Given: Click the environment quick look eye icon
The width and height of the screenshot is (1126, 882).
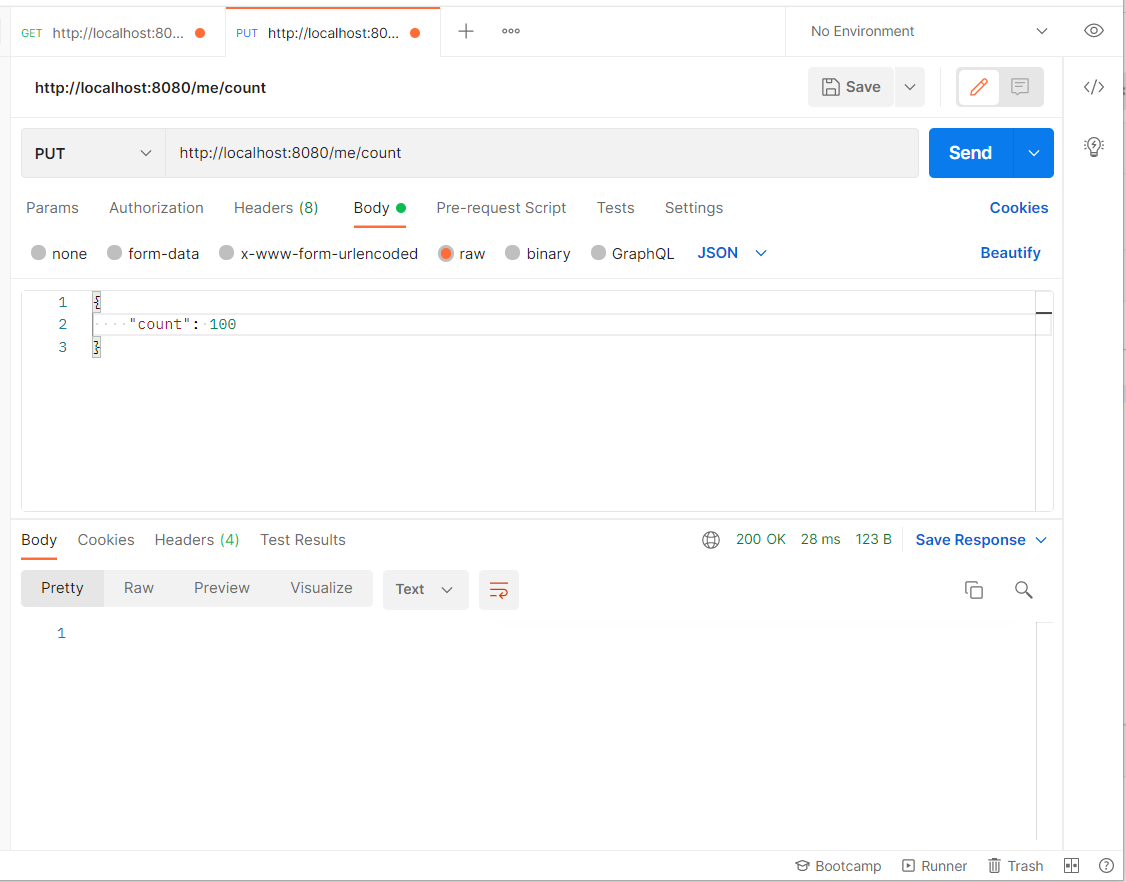Looking at the screenshot, I should pos(1094,31).
